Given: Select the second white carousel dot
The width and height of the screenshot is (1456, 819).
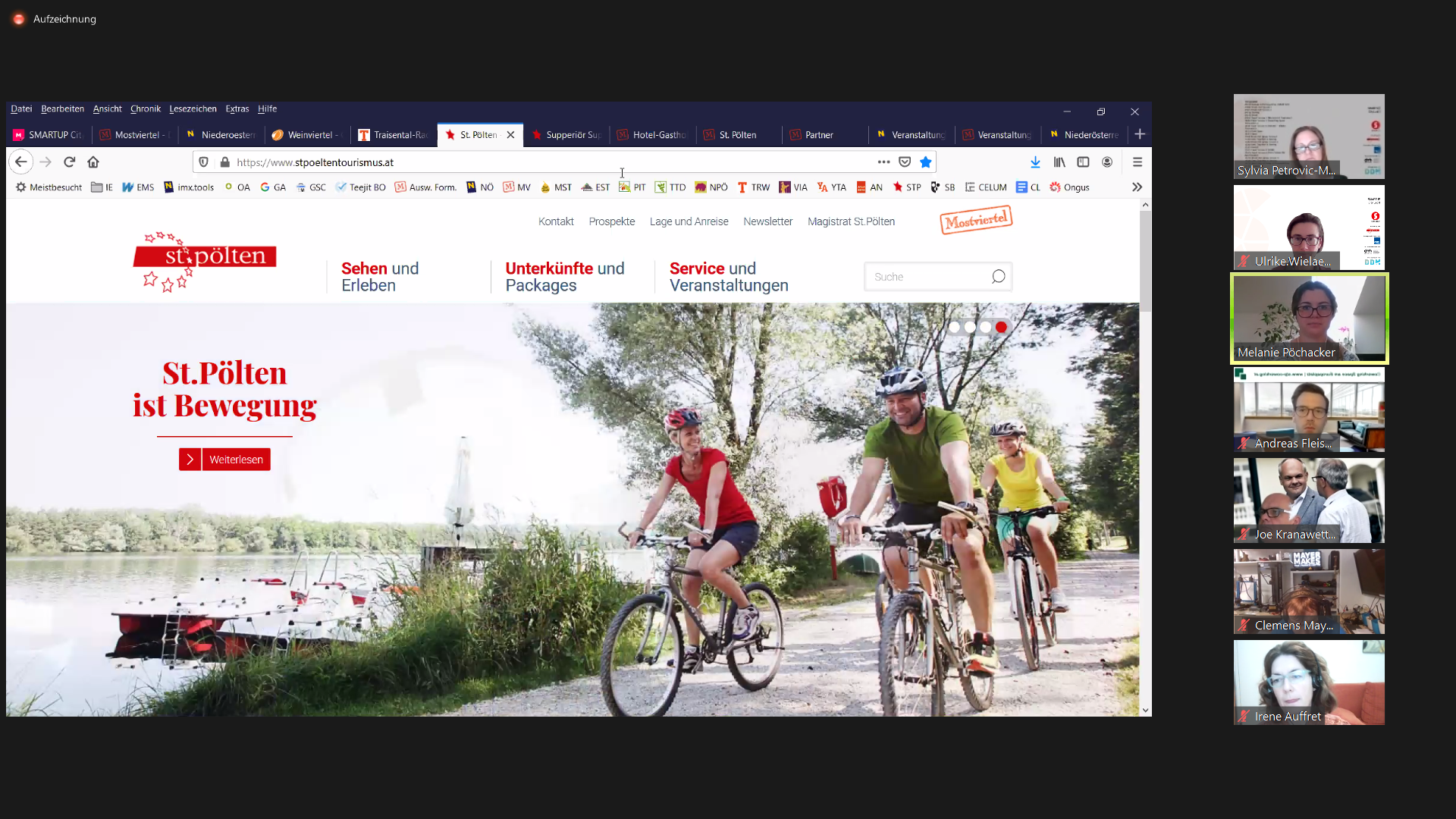Looking at the screenshot, I should [970, 328].
